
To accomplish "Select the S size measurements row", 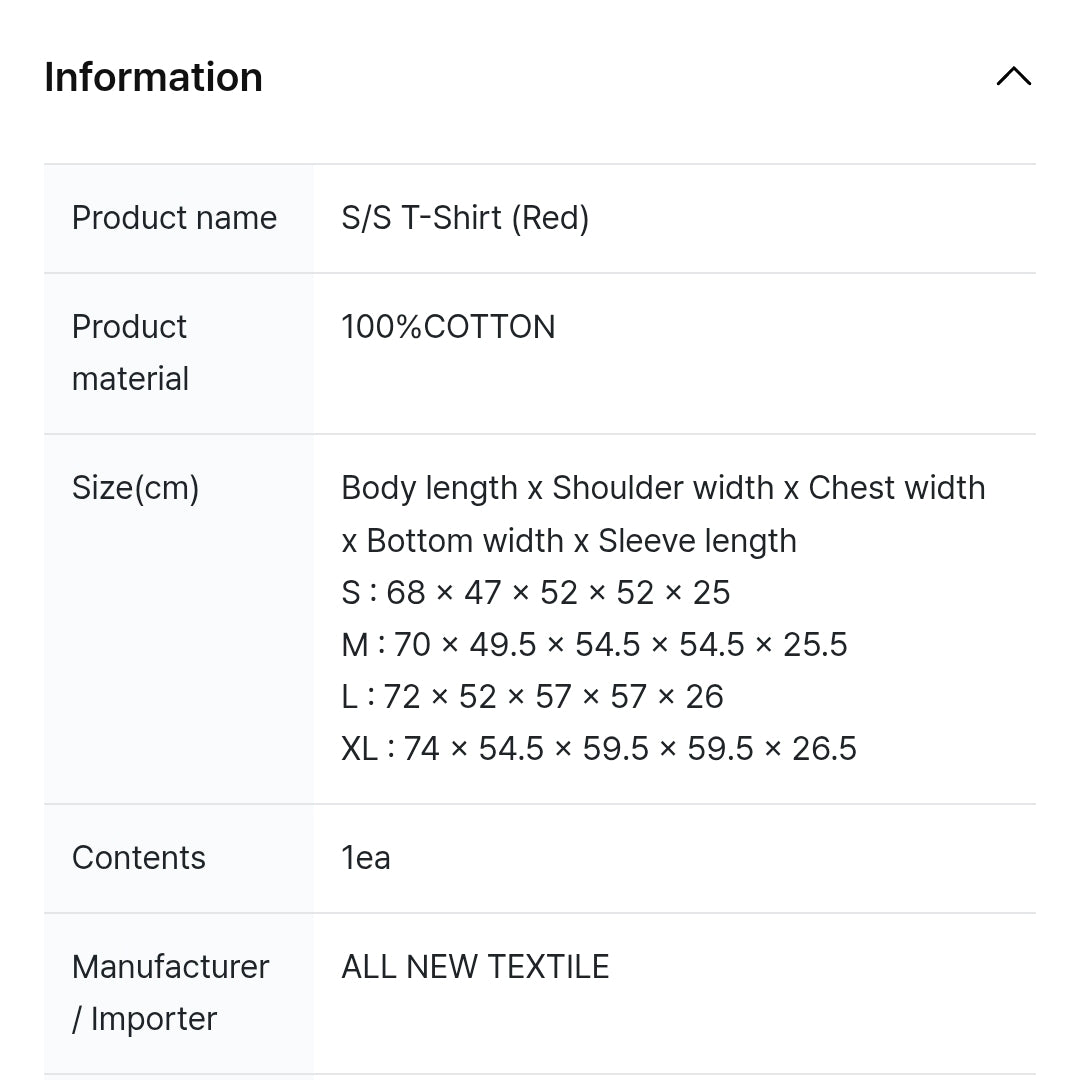I will click(x=535, y=592).
